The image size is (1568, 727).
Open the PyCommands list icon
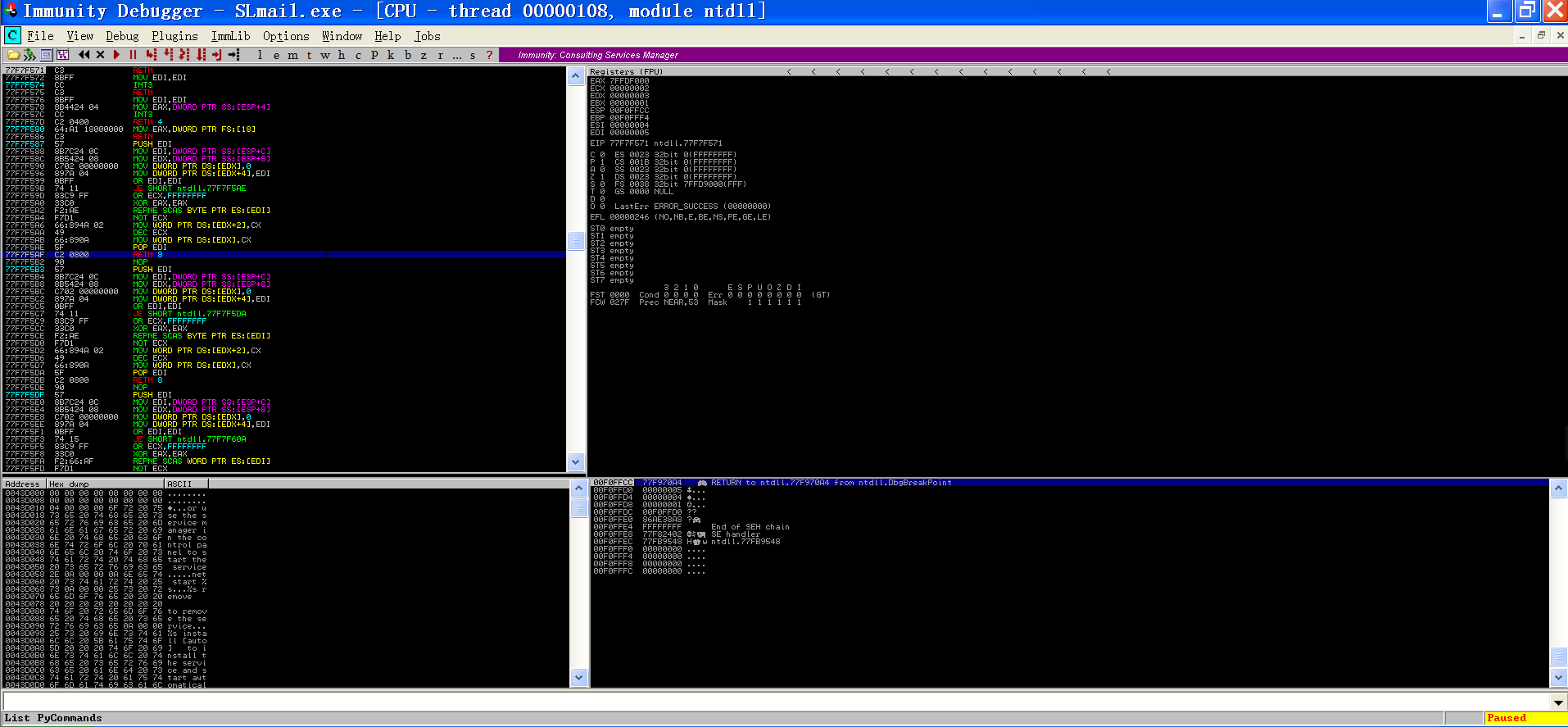coord(47,55)
